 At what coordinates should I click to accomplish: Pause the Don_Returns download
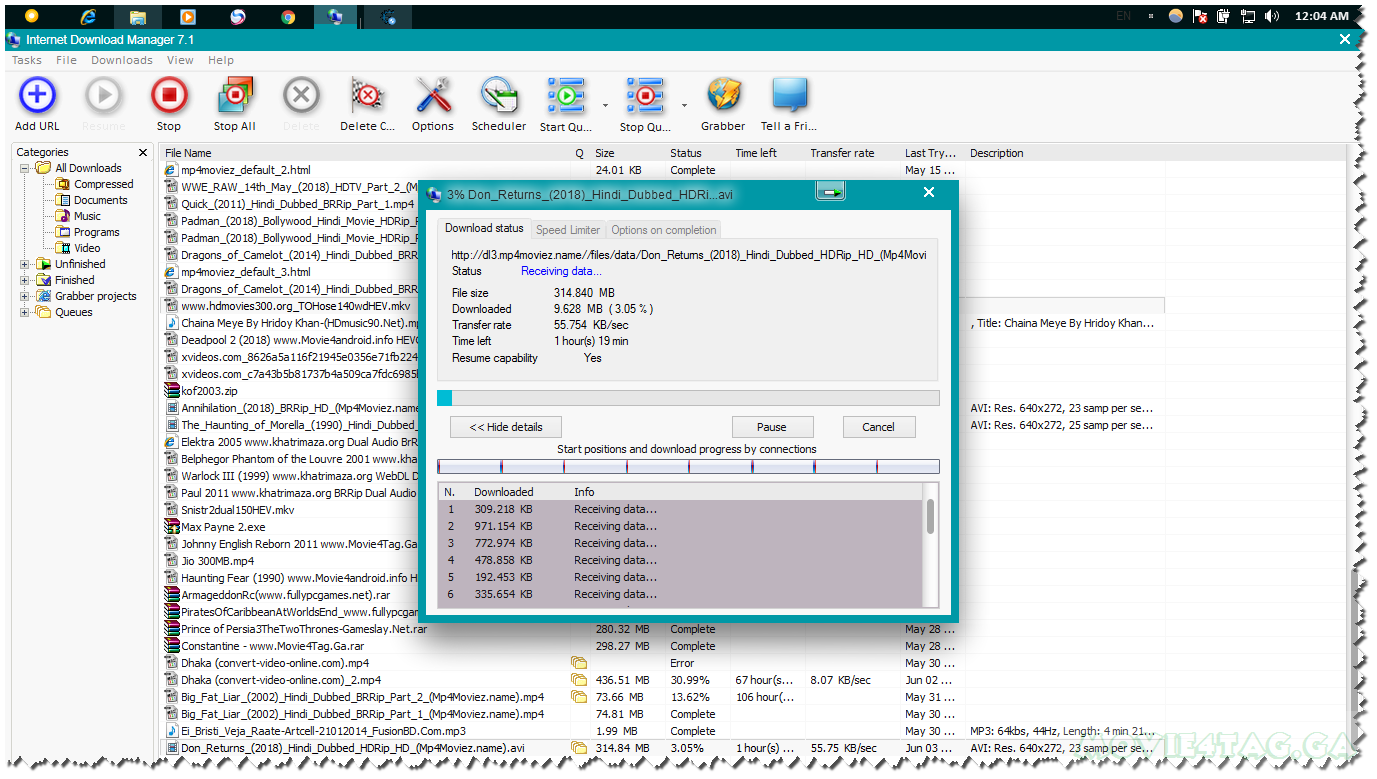(772, 427)
